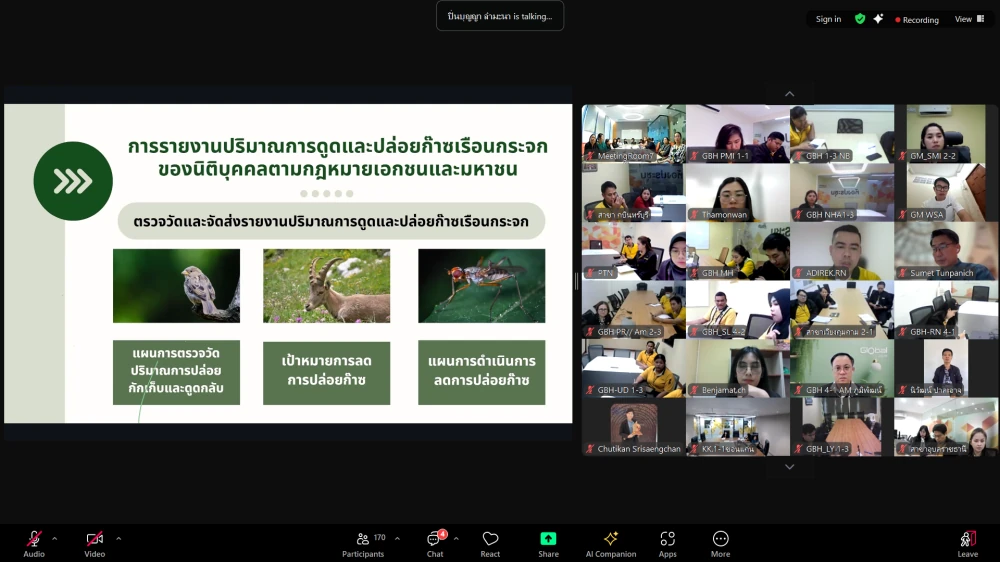Image resolution: width=1000 pixels, height=562 pixels.
Task: Click muted mic icon on the GBH MH tile
Action: click(x=695, y=273)
